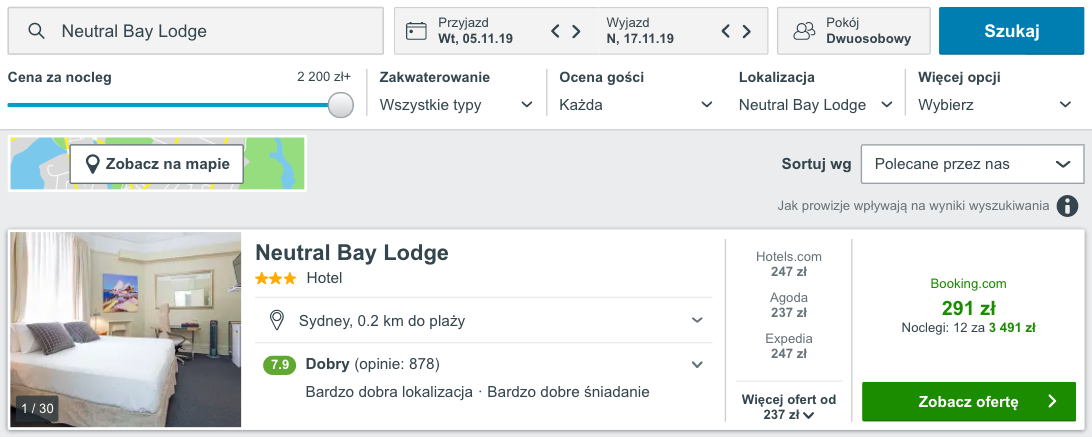Viewport: 1092px width, 437px height.
Task: Click the search magnifier icon
Action: pyautogui.click(x=36, y=31)
